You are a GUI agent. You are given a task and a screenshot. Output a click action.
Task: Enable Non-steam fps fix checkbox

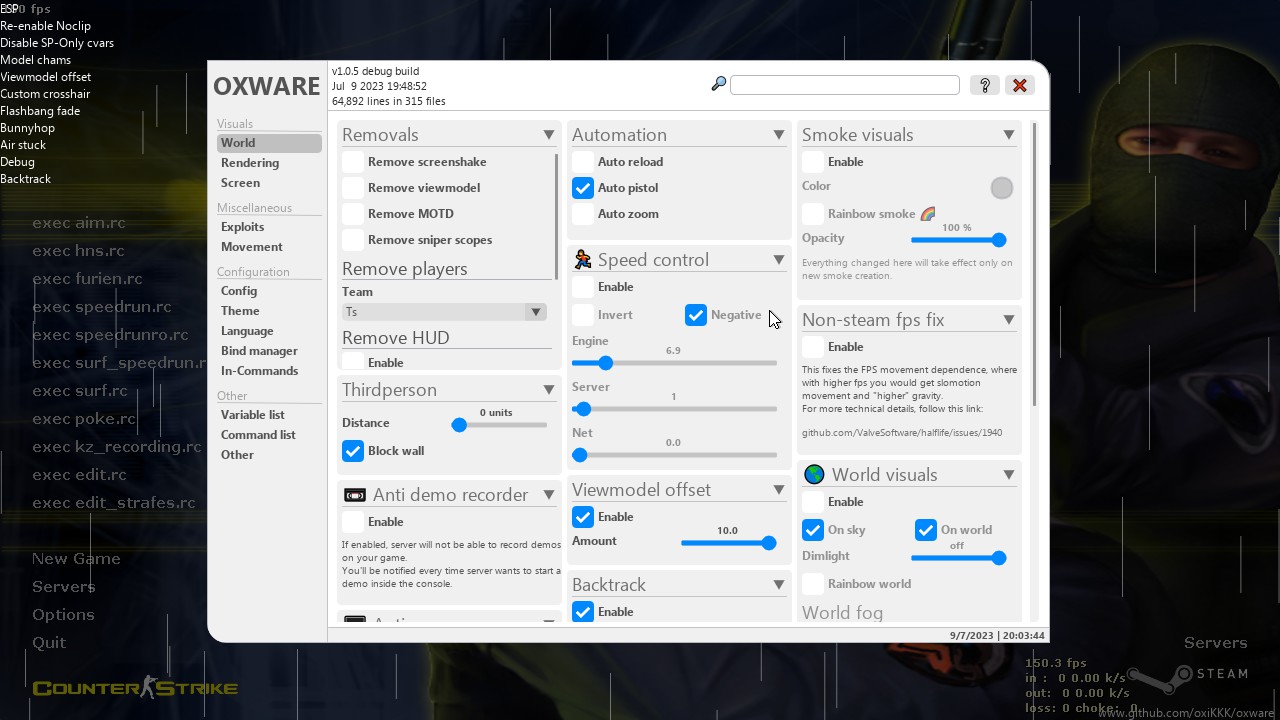[x=813, y=347]
